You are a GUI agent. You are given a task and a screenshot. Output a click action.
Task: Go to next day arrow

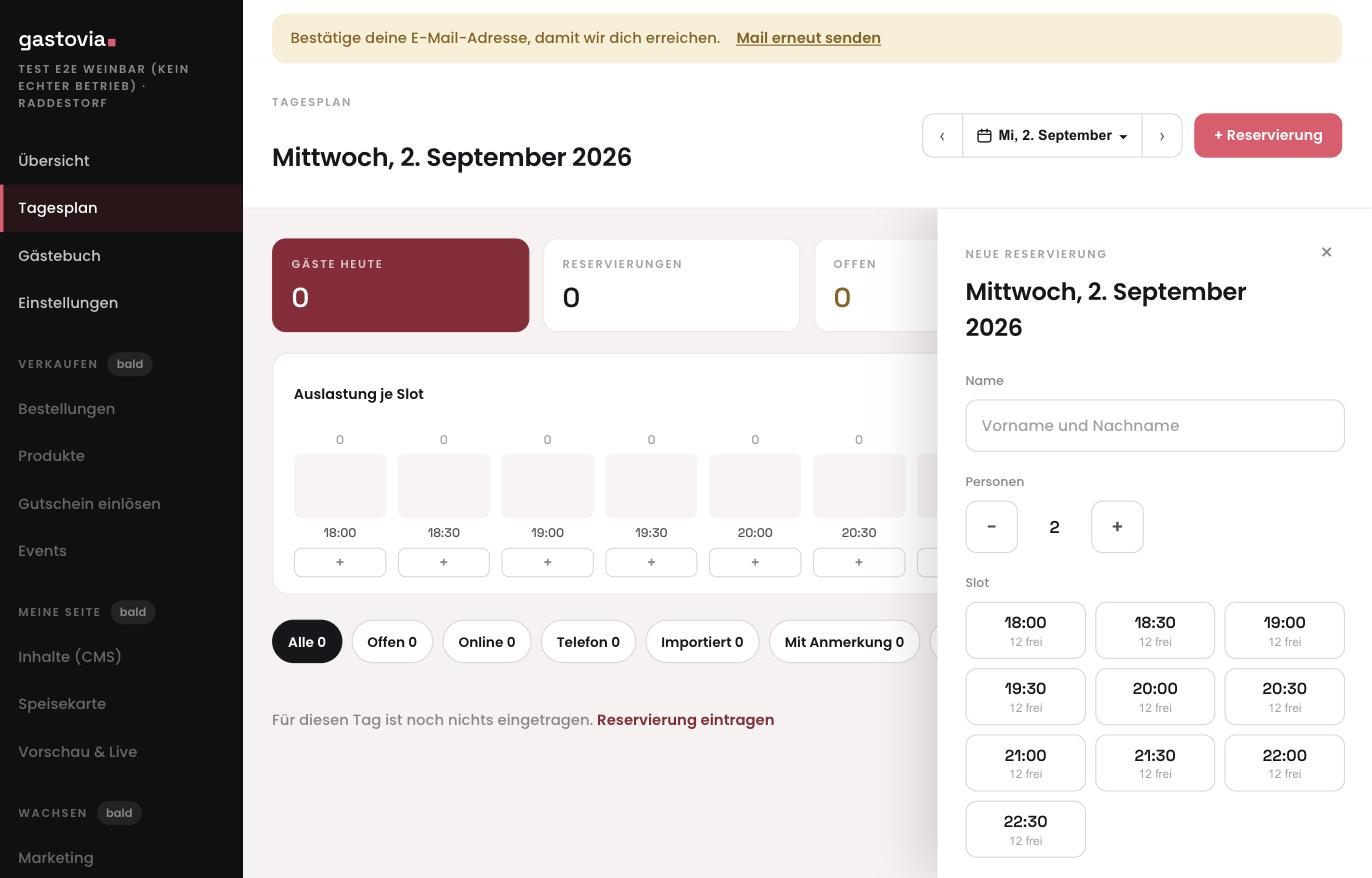(x=1162, y=135)
